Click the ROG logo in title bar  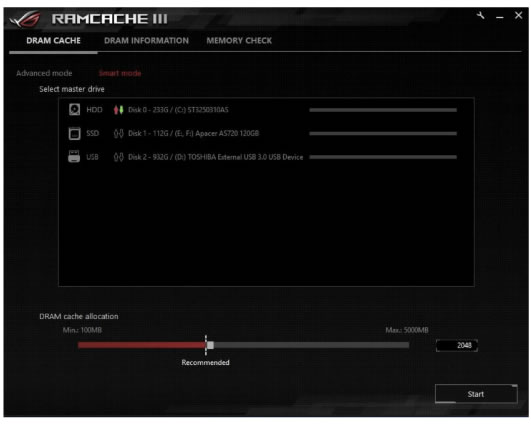[26, 19]
